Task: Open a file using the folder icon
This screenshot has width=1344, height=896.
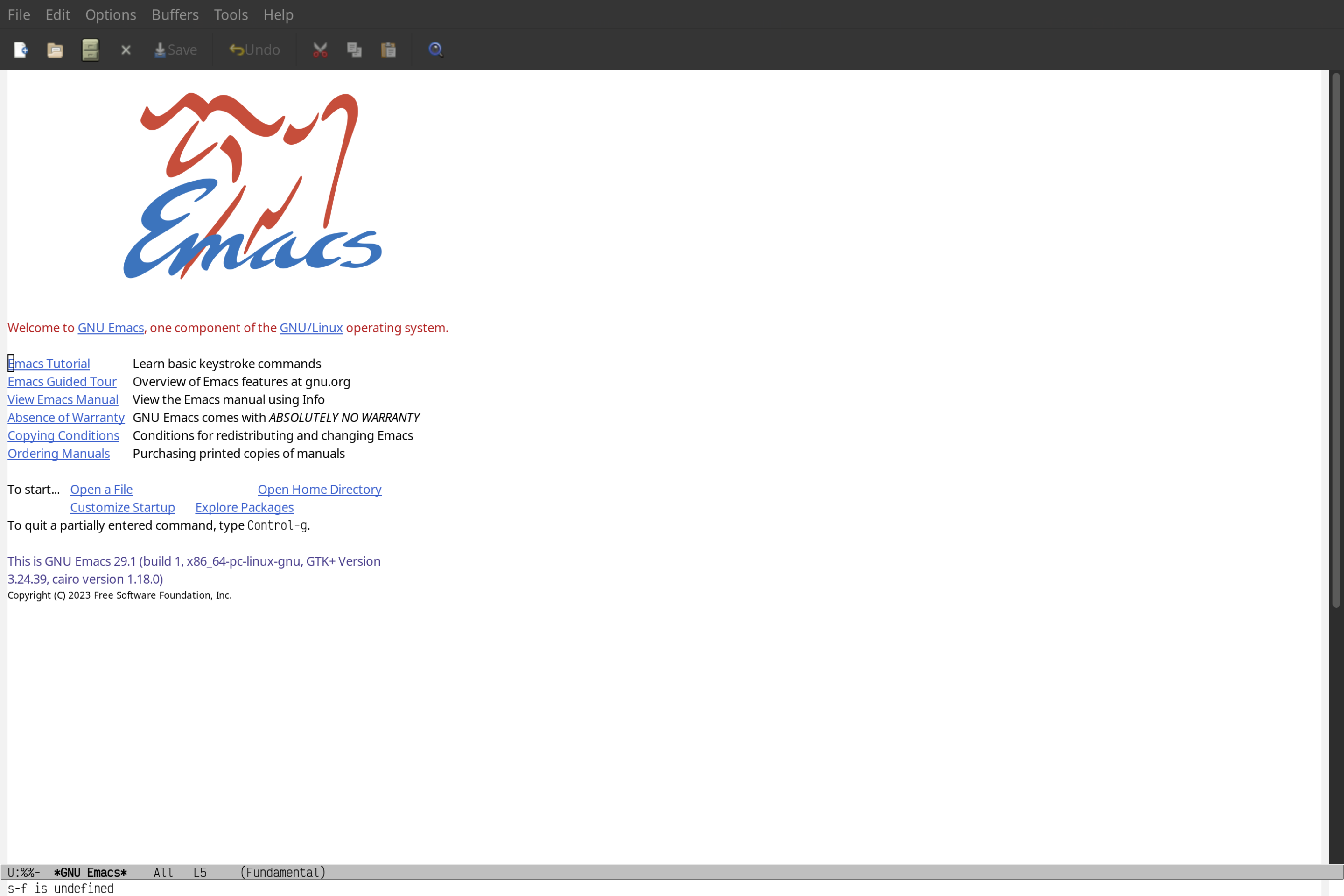Action: point(55,49)
